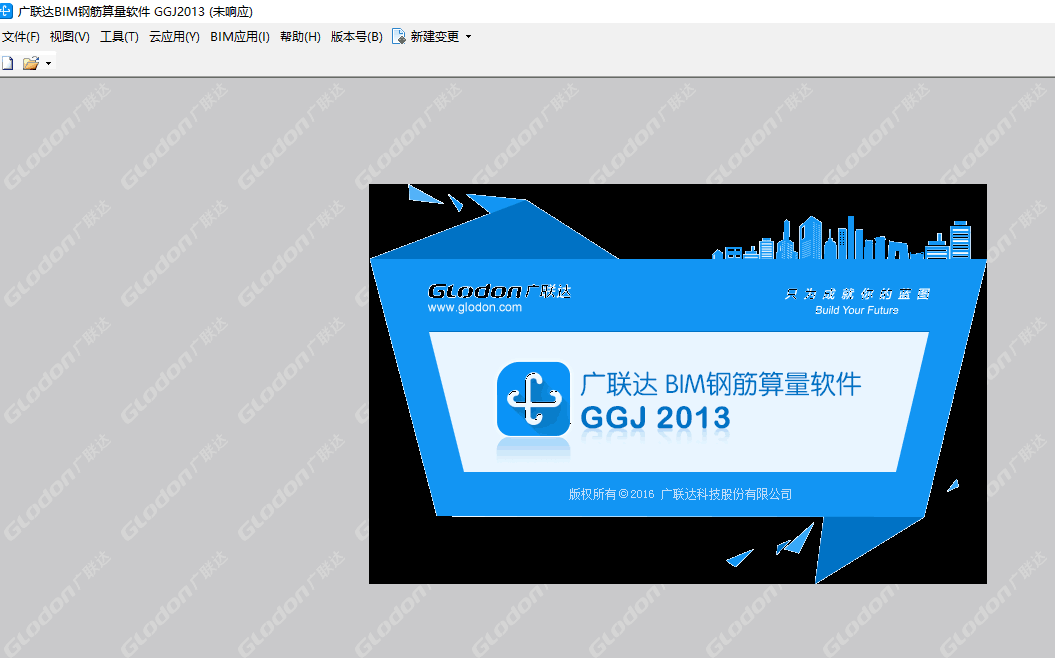Image resolution: width=1055 pixels, height=658 pixels.
Task: Click the www.glodon.com text on splash
Action: pyautogui.click(x=474, y=307)
